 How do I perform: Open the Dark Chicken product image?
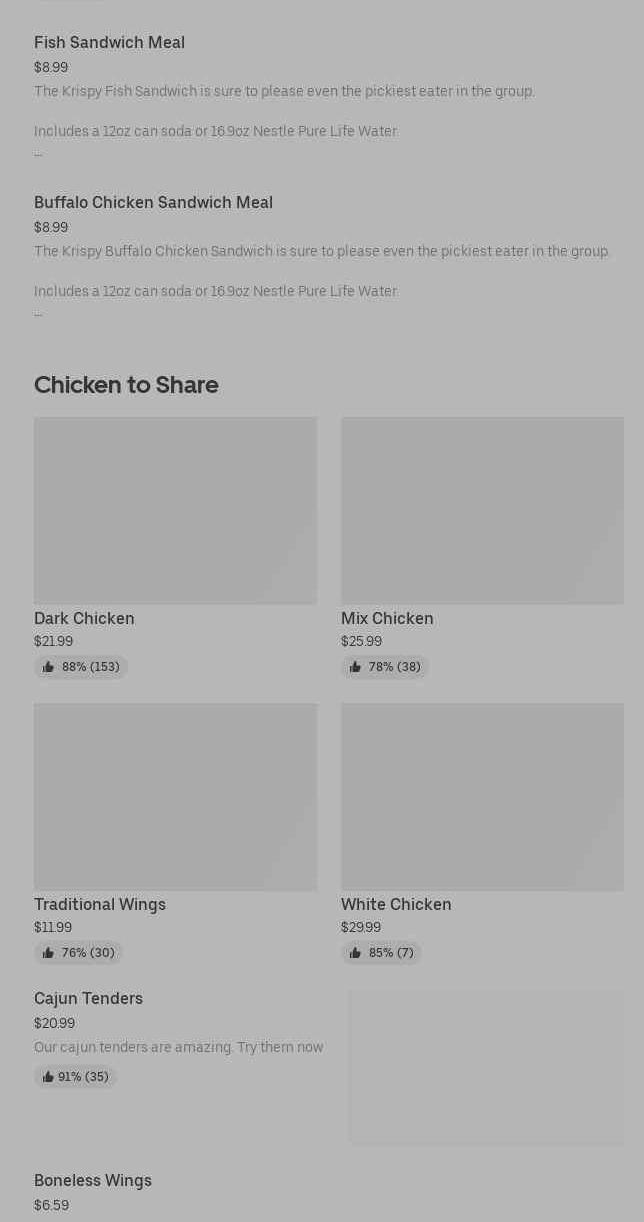click(x=175, y=510)
